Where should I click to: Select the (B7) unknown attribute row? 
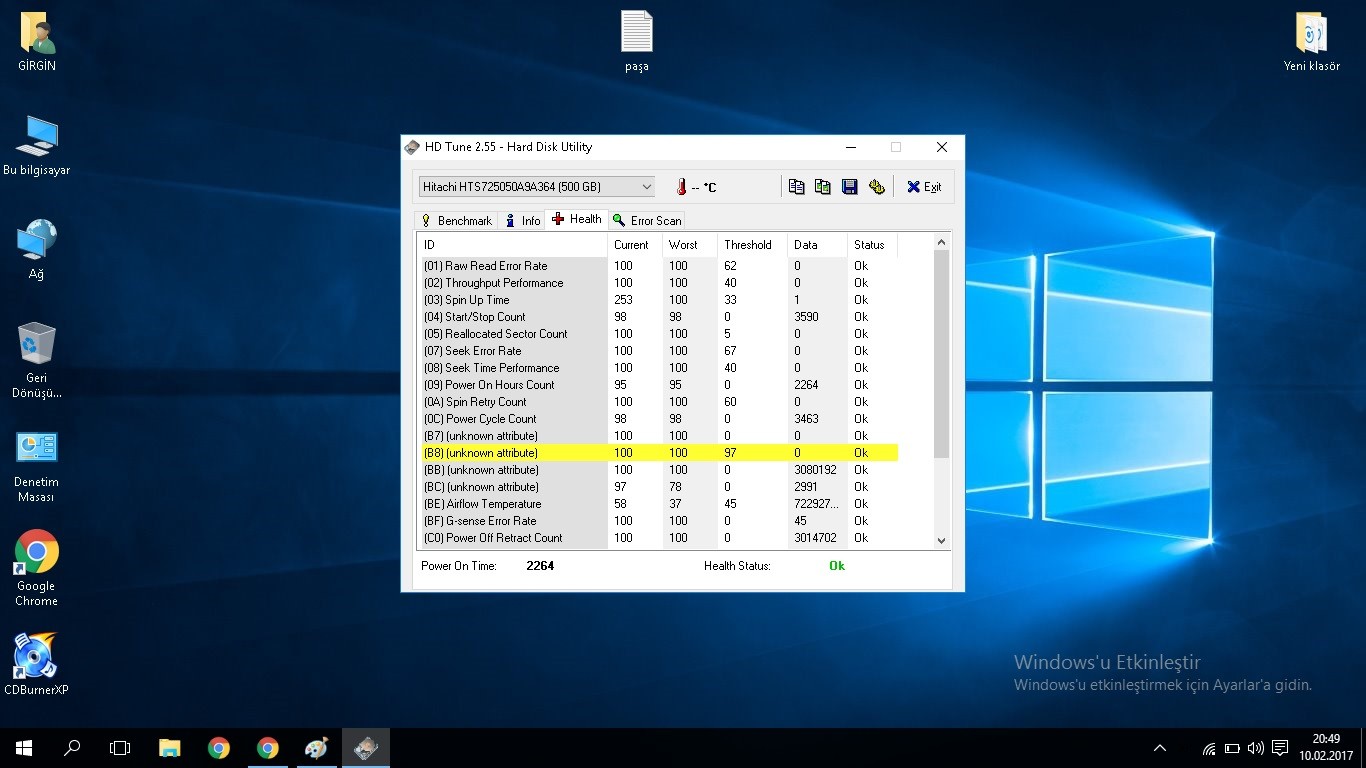[x=658, y=436]
